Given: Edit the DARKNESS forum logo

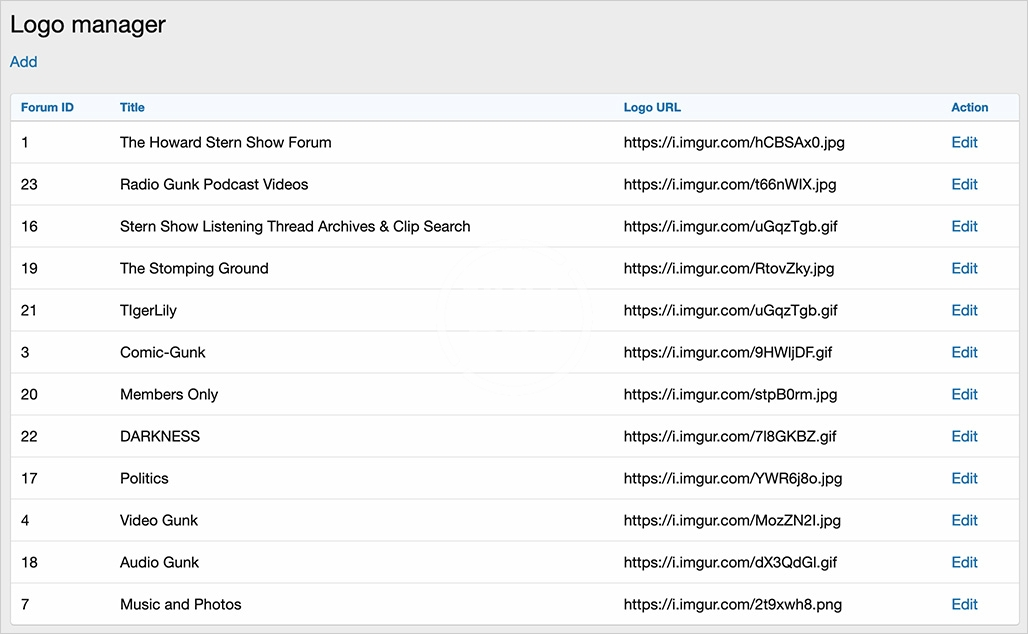Looking at the screenshot, I should [x=964, y=436].
